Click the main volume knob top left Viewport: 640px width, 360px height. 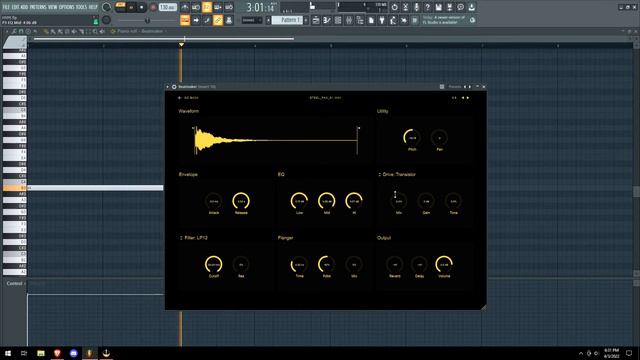pos(106,7)
